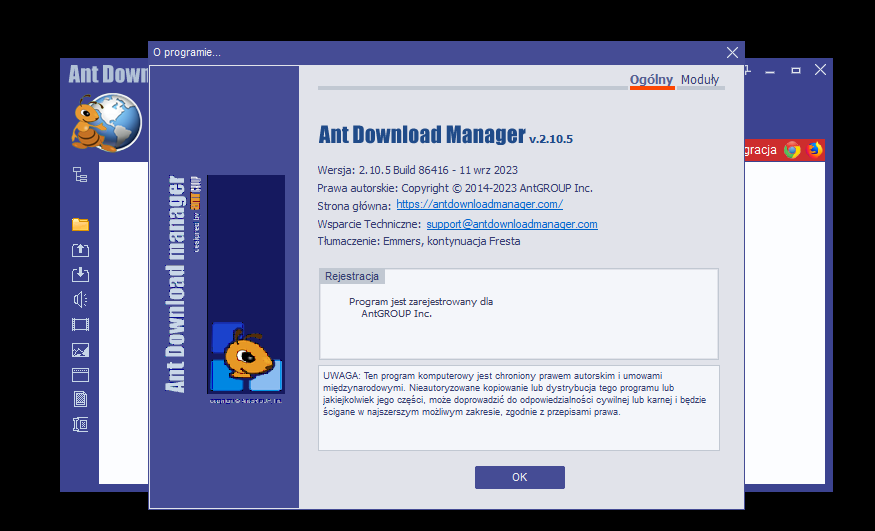Open the antdownloadmanager.com homepage link

pos(479,204)
